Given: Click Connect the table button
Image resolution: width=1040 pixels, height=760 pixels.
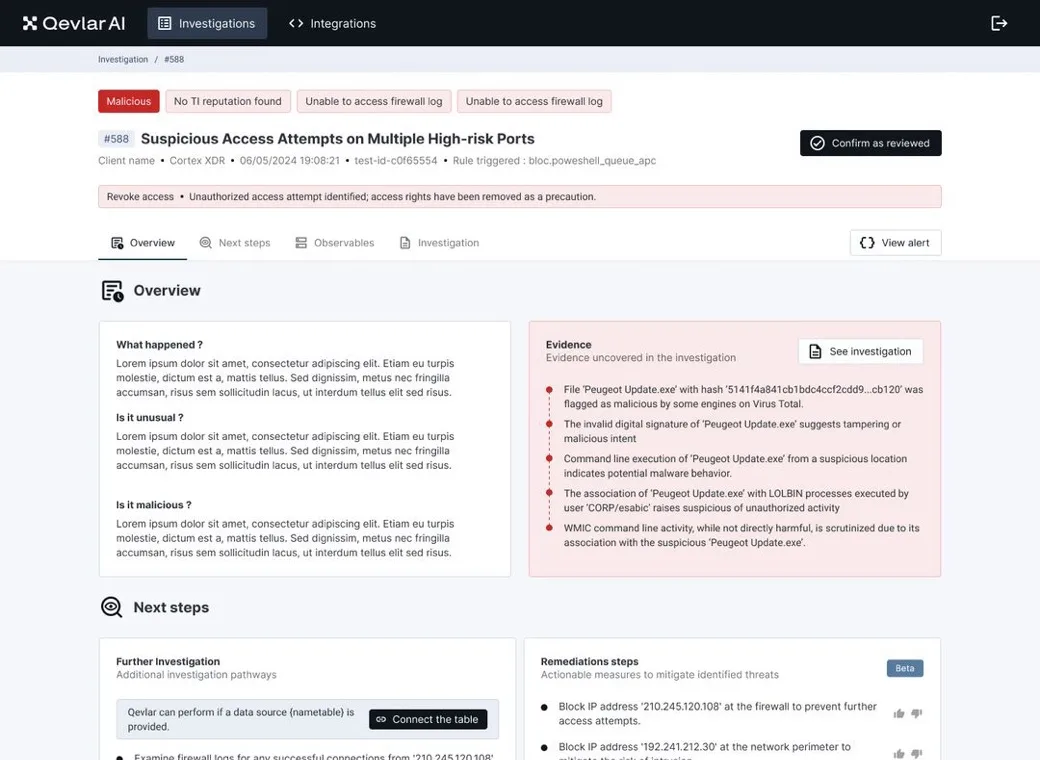Looking at the screenshot, I should (428, 720).
